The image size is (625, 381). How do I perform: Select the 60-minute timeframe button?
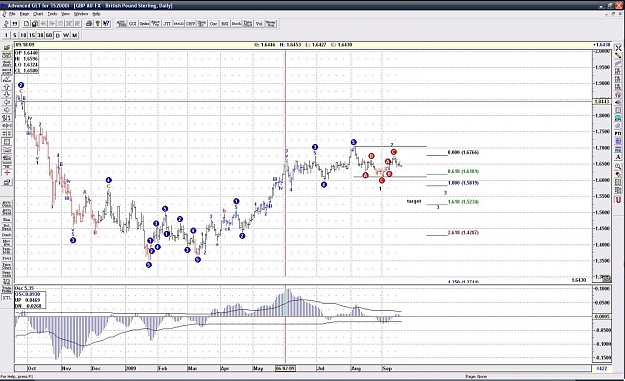[x=49, y=35]
